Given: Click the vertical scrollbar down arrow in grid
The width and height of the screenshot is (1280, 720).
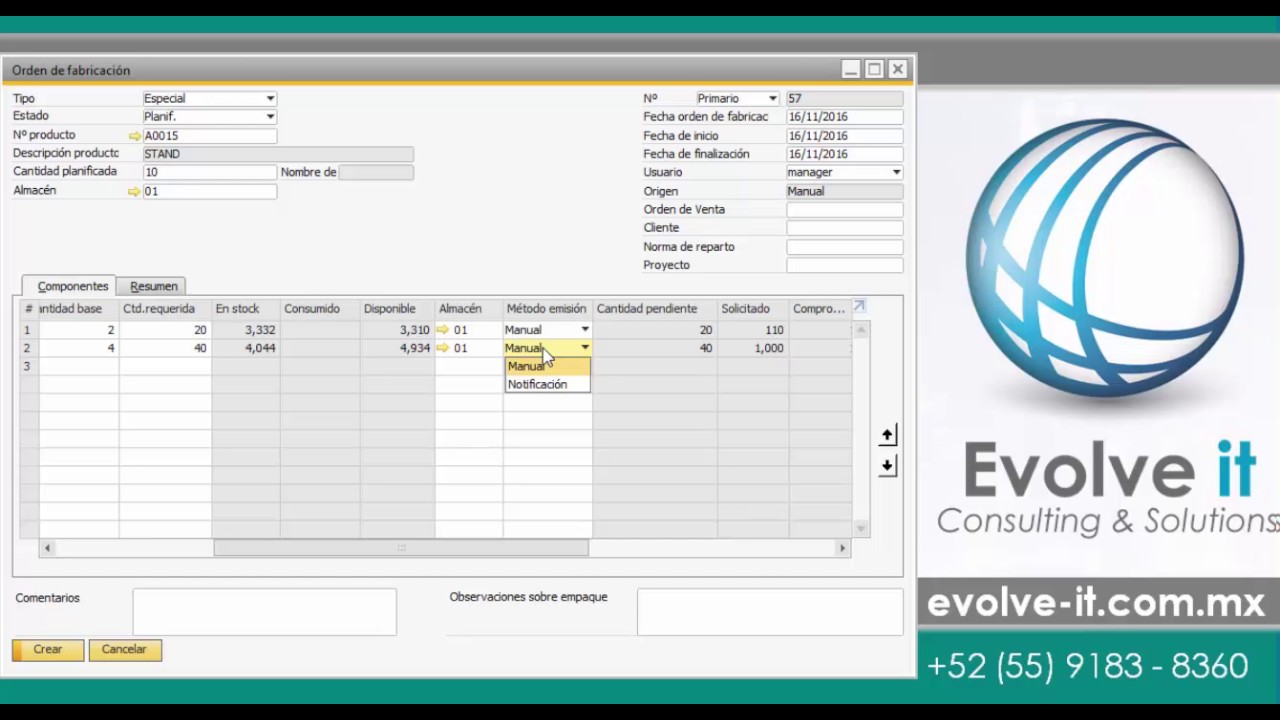Looking at the screenshot, I should 861,528.
